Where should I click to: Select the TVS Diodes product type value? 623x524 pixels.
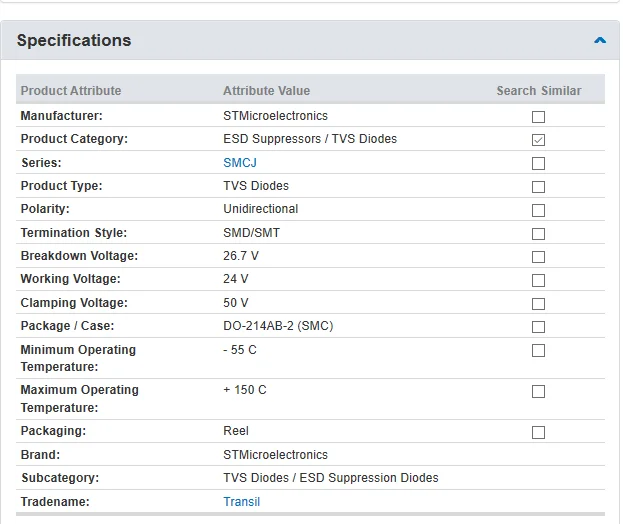coord(256,186)
